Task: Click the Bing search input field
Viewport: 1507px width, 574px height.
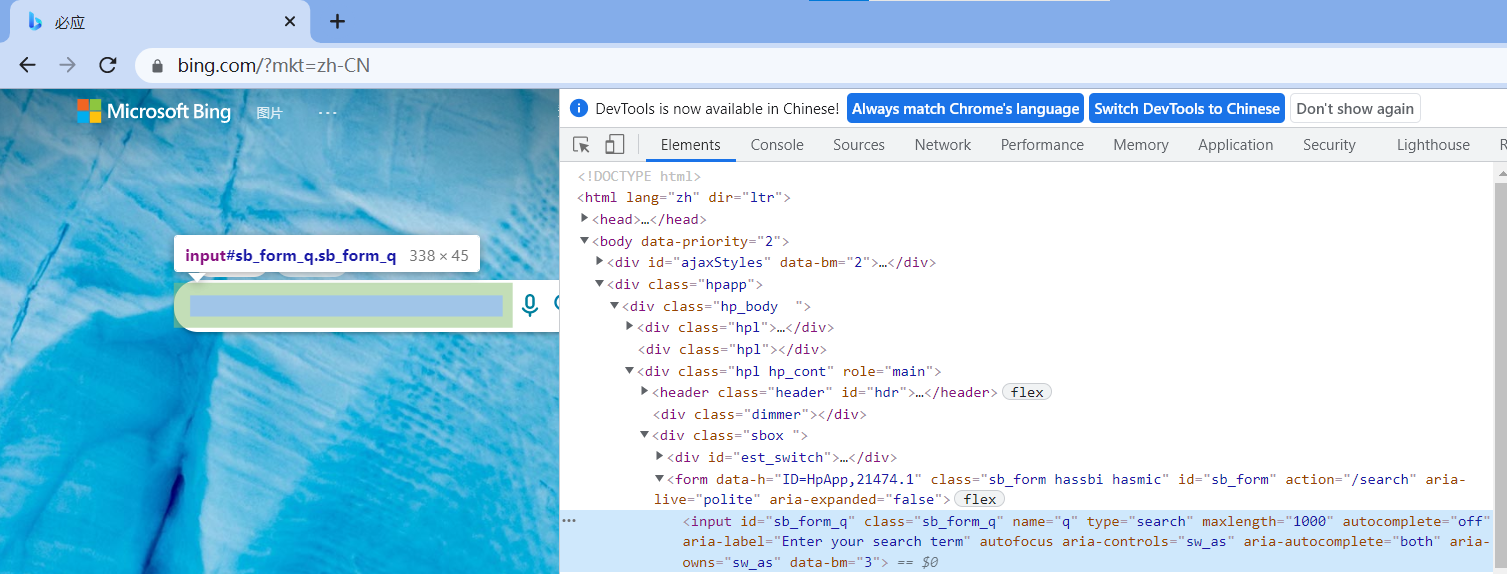Action: 345,306
